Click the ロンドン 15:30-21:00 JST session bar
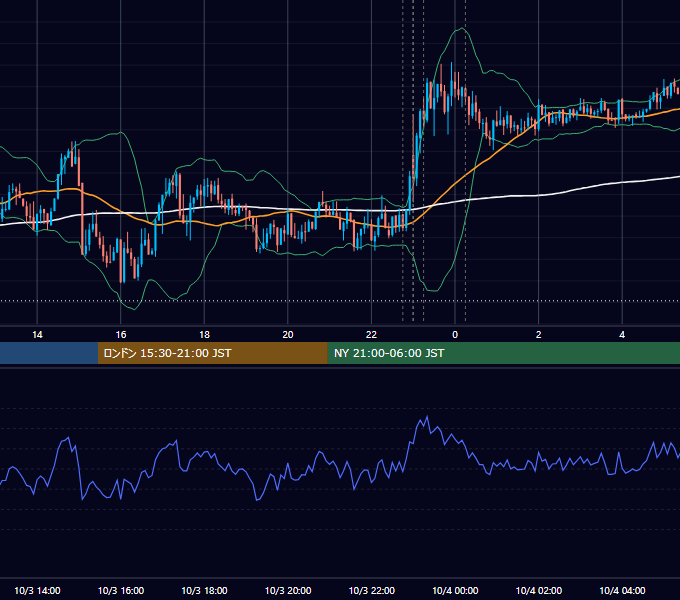 coord(212,353)
